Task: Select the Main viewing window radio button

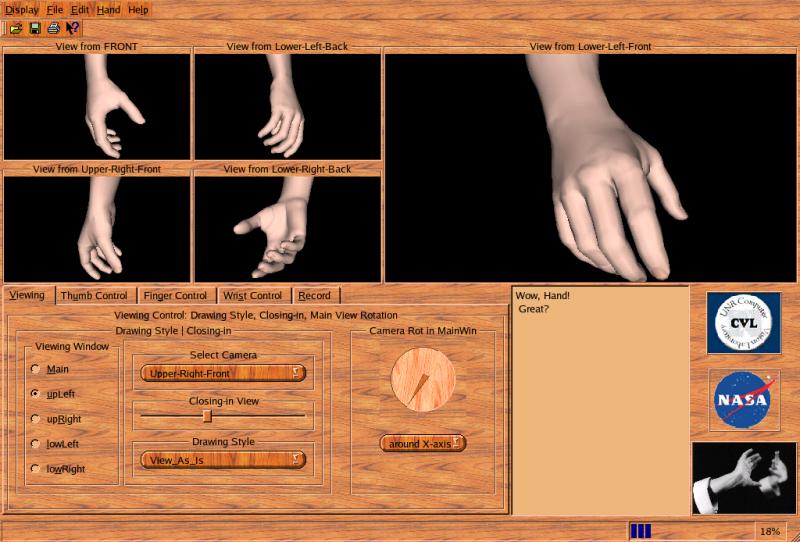Action: [x=35, y=368]
